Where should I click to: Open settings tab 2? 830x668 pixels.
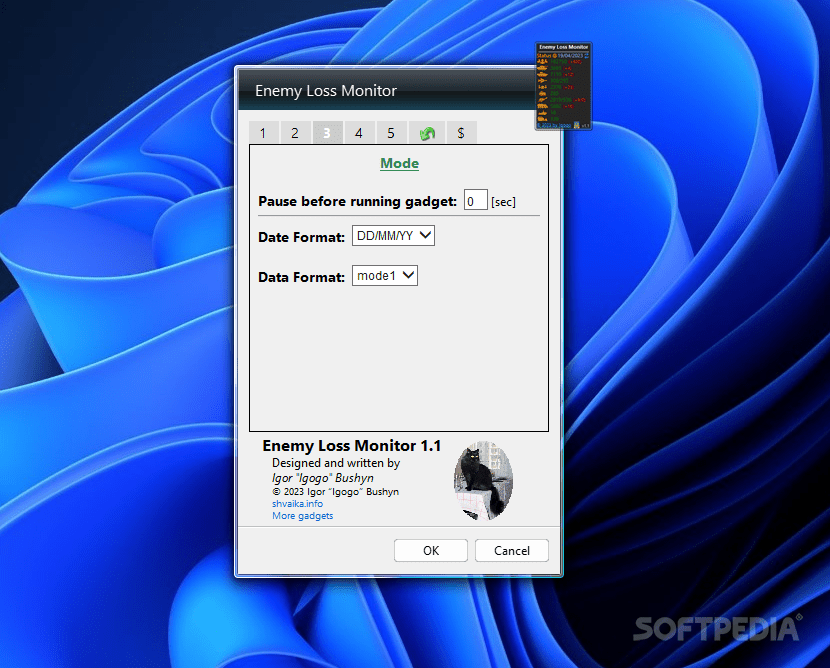coord(295,132)
